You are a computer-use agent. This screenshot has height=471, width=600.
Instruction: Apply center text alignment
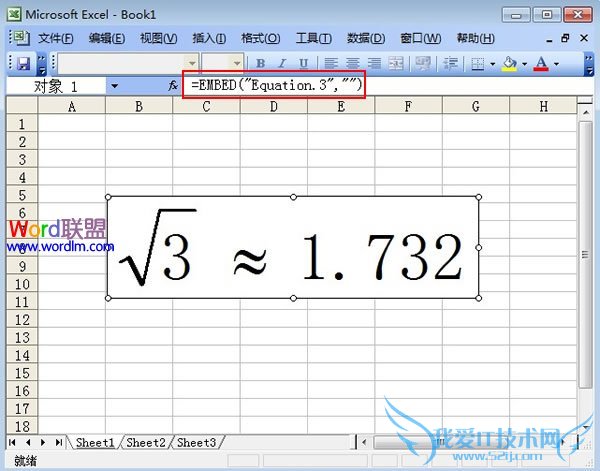[351, 64]
